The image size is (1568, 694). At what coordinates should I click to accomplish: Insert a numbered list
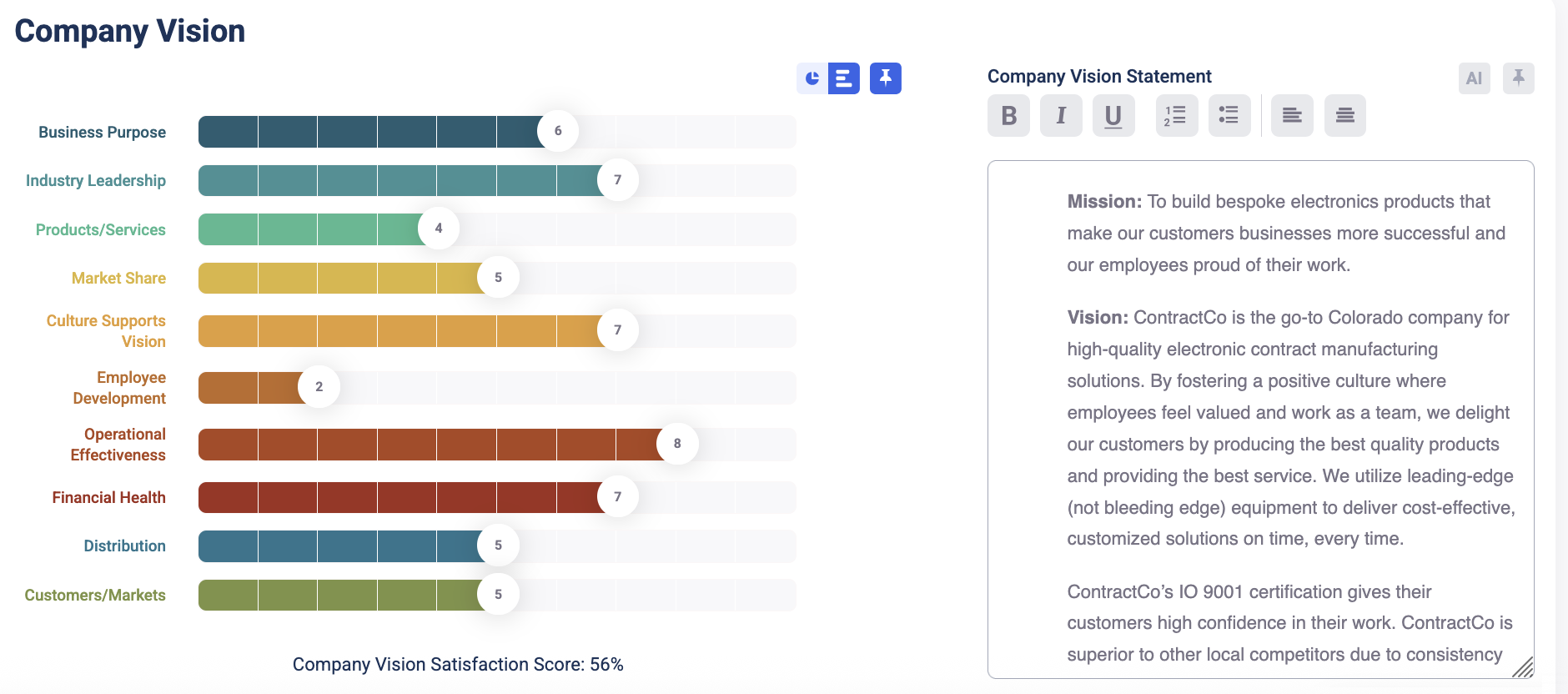(x=1176, y=115)
